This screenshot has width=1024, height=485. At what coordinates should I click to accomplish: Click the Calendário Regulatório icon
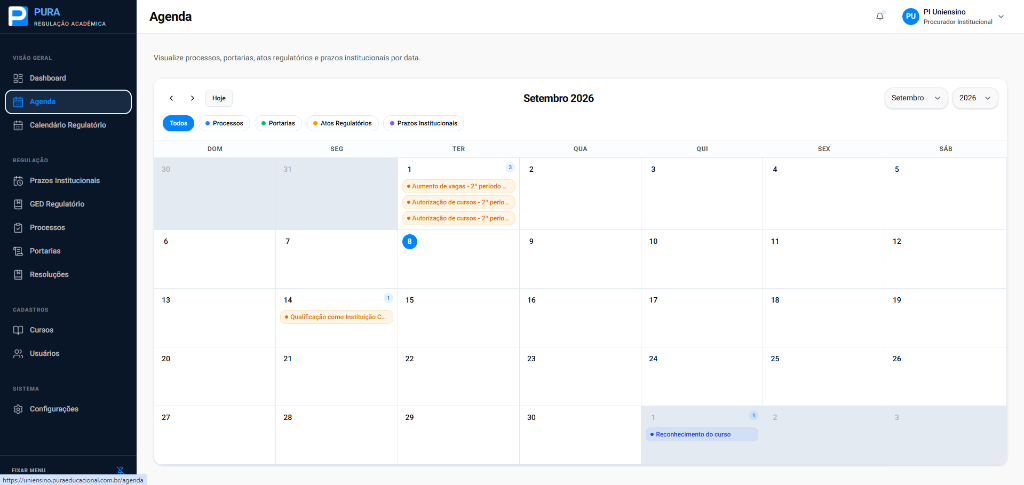click(x=18, y=125)
